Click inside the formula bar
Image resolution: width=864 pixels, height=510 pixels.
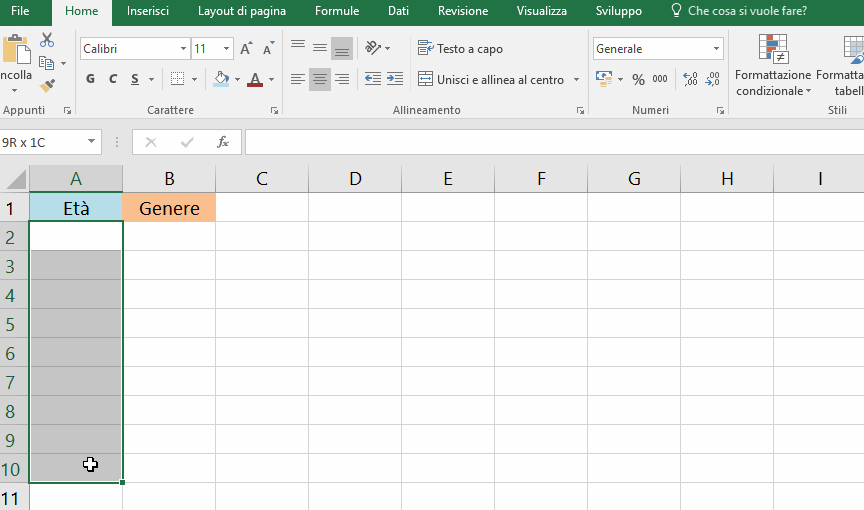(x=554, y=142)
